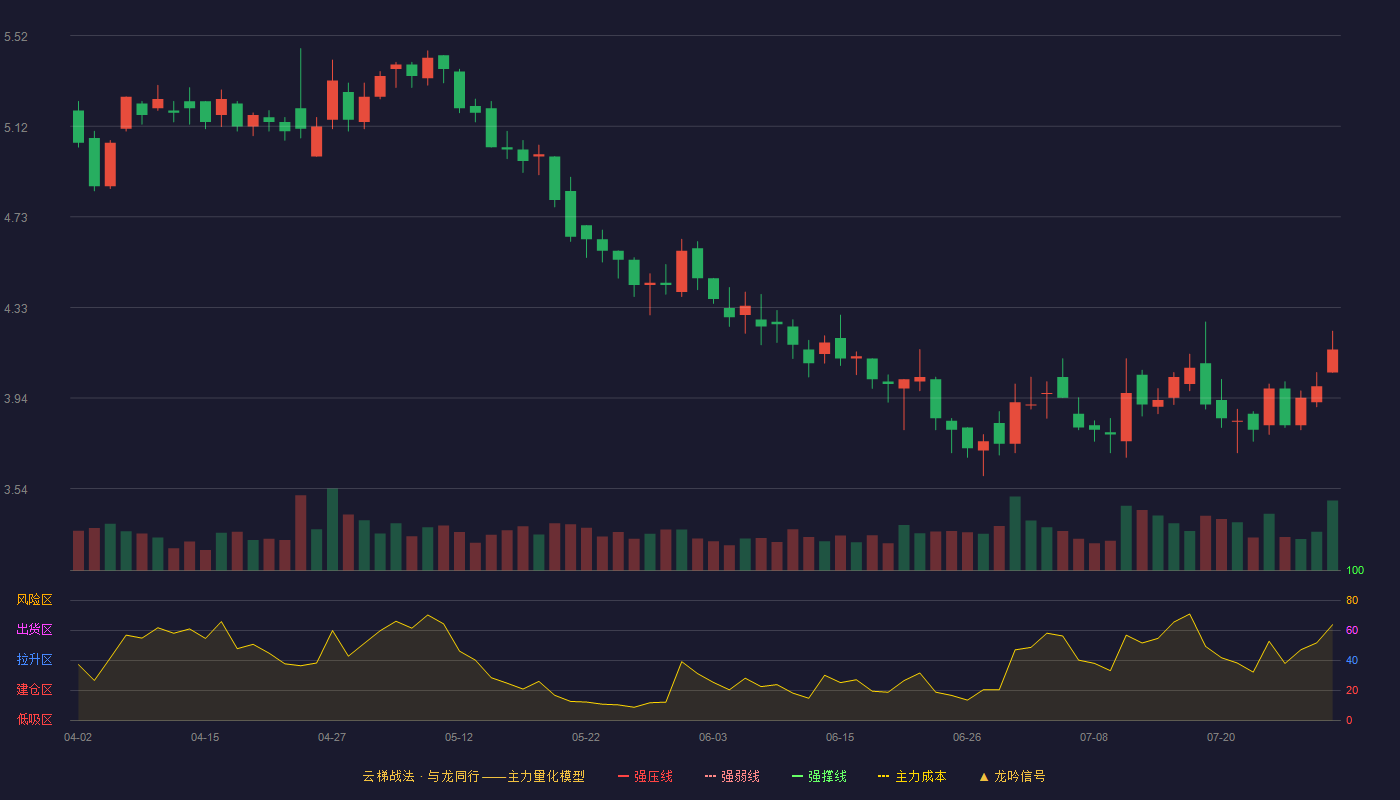The height and width of the screenshot is (800, 1400).
Task: Click the 04-15 date label
Action: click(205, 737)
